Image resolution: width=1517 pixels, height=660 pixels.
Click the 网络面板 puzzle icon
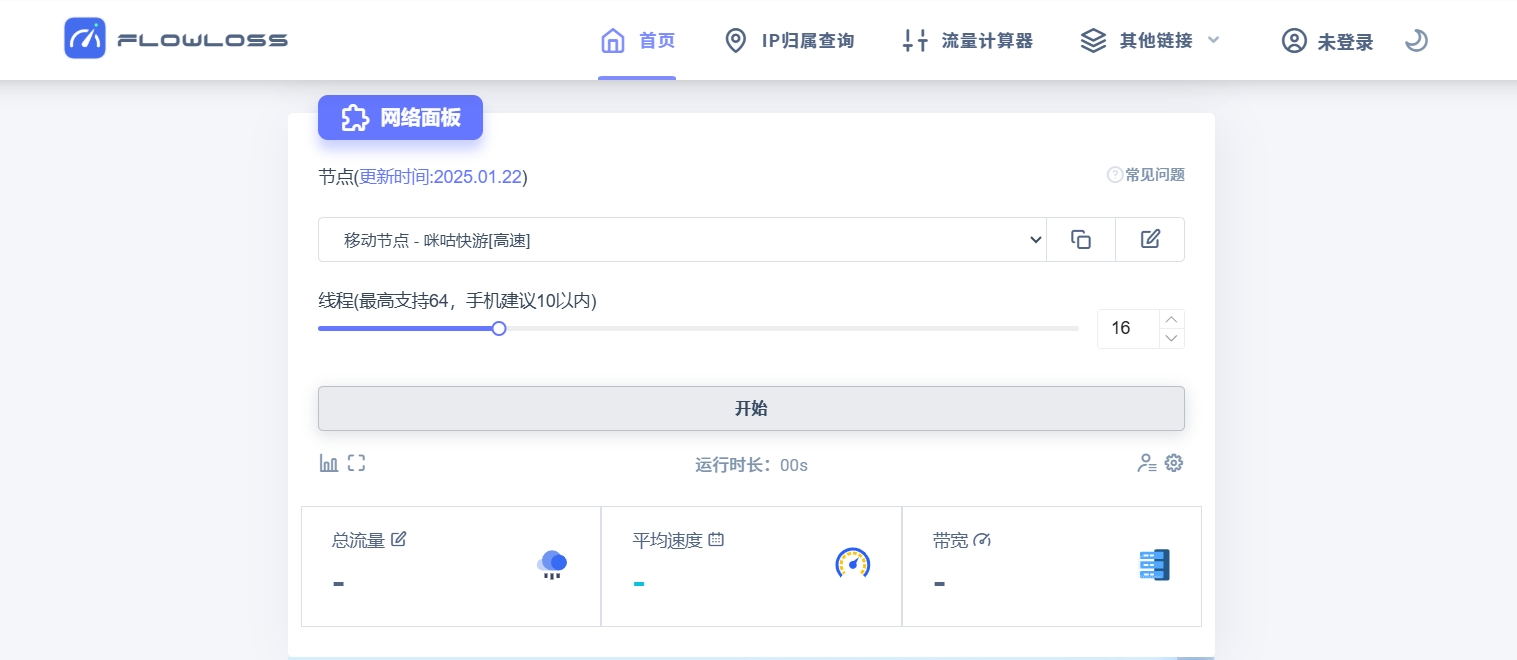356,117
